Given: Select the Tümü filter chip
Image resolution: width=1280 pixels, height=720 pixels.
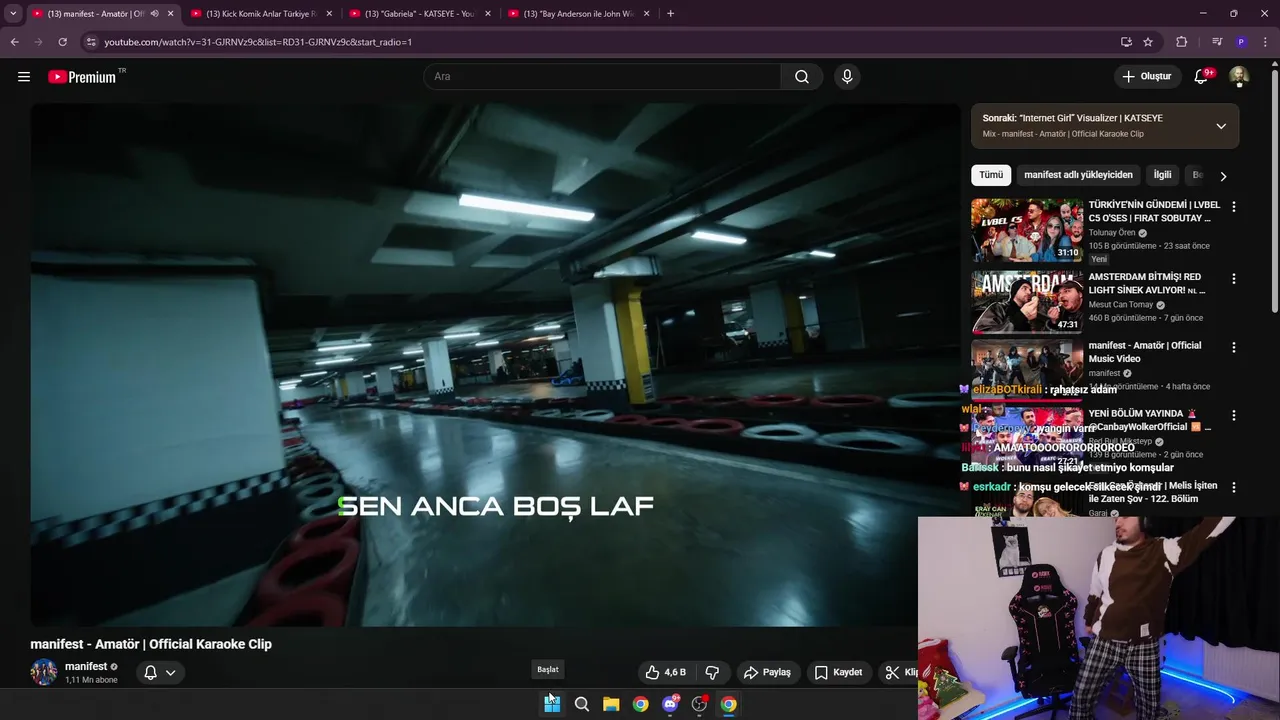Looking at the screenshot, I should coord(991,175).
